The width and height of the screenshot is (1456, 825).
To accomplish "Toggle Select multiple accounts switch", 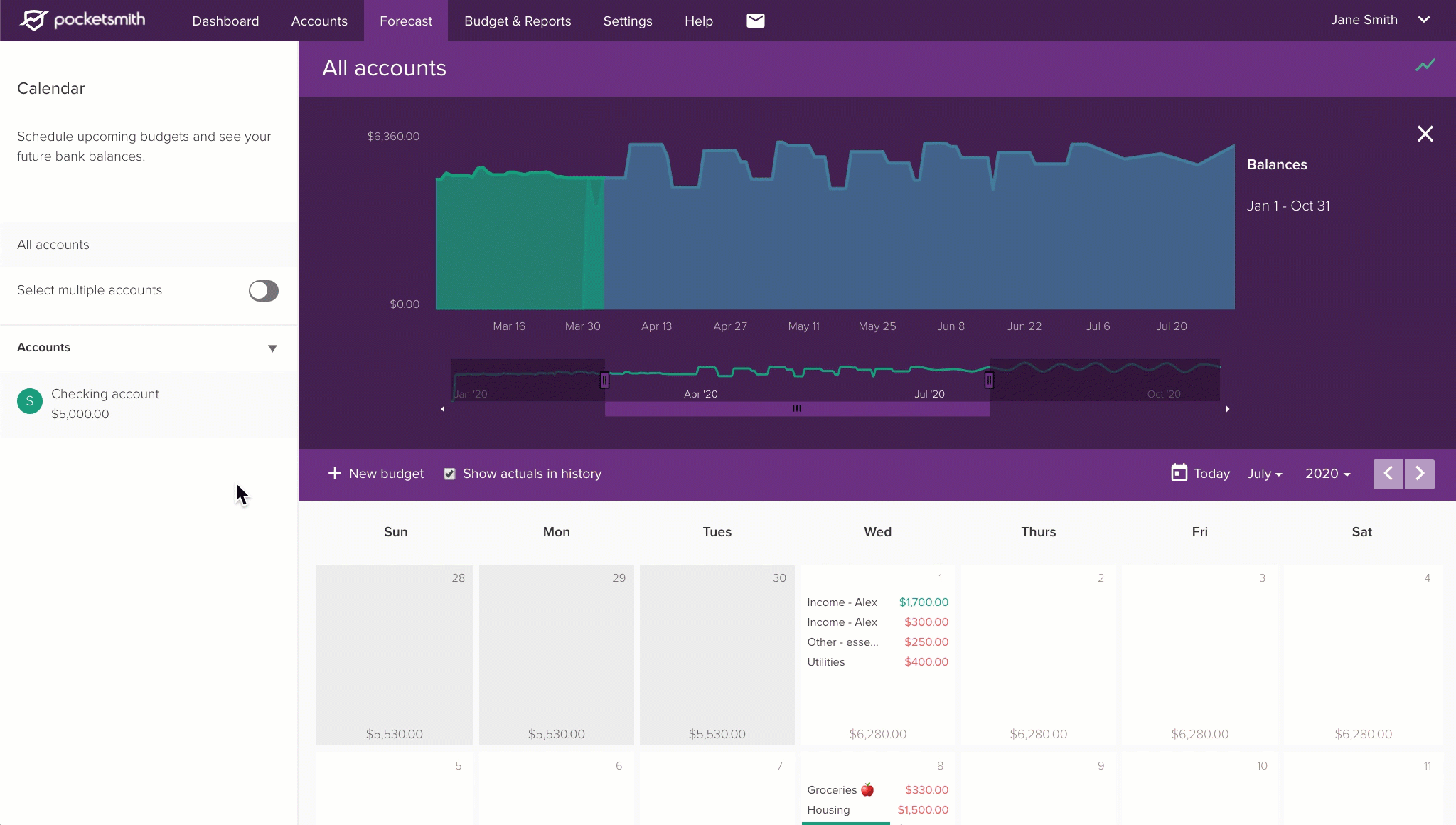I will [263, 290].
